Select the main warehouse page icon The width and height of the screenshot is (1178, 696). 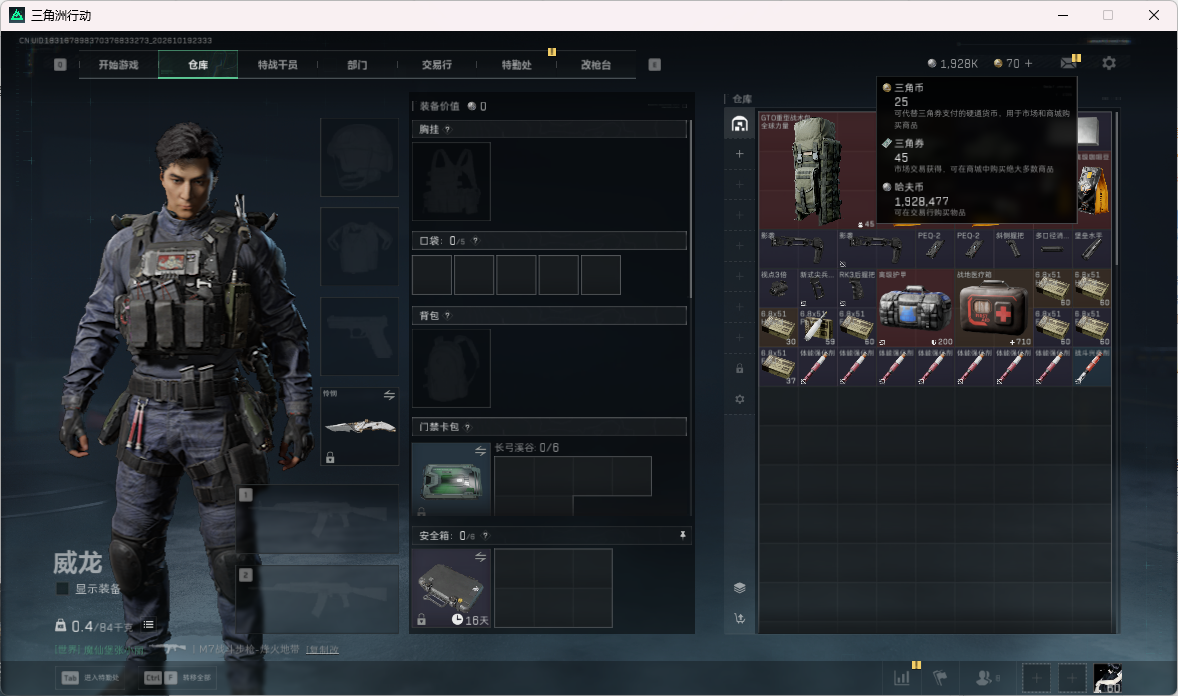(739, 124)
